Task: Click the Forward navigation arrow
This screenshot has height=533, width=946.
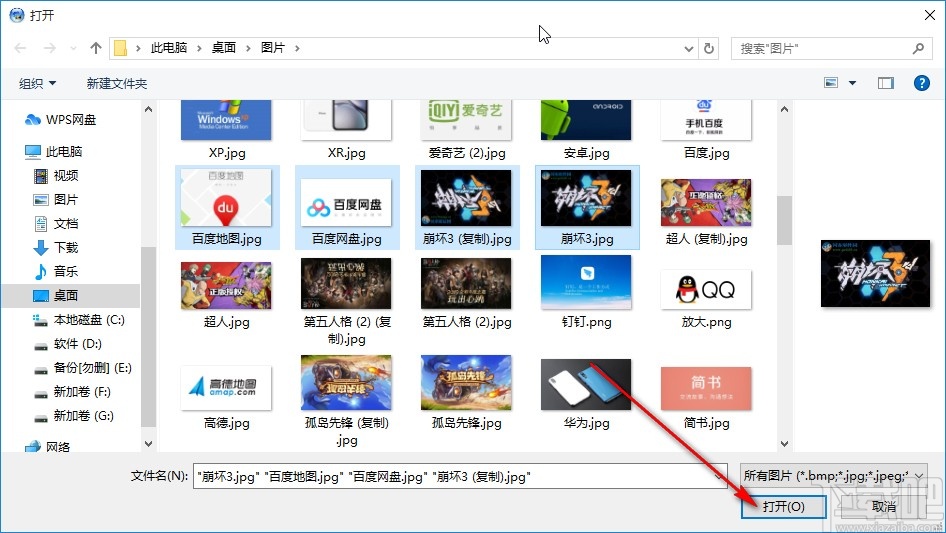Action: pos(49,48)
